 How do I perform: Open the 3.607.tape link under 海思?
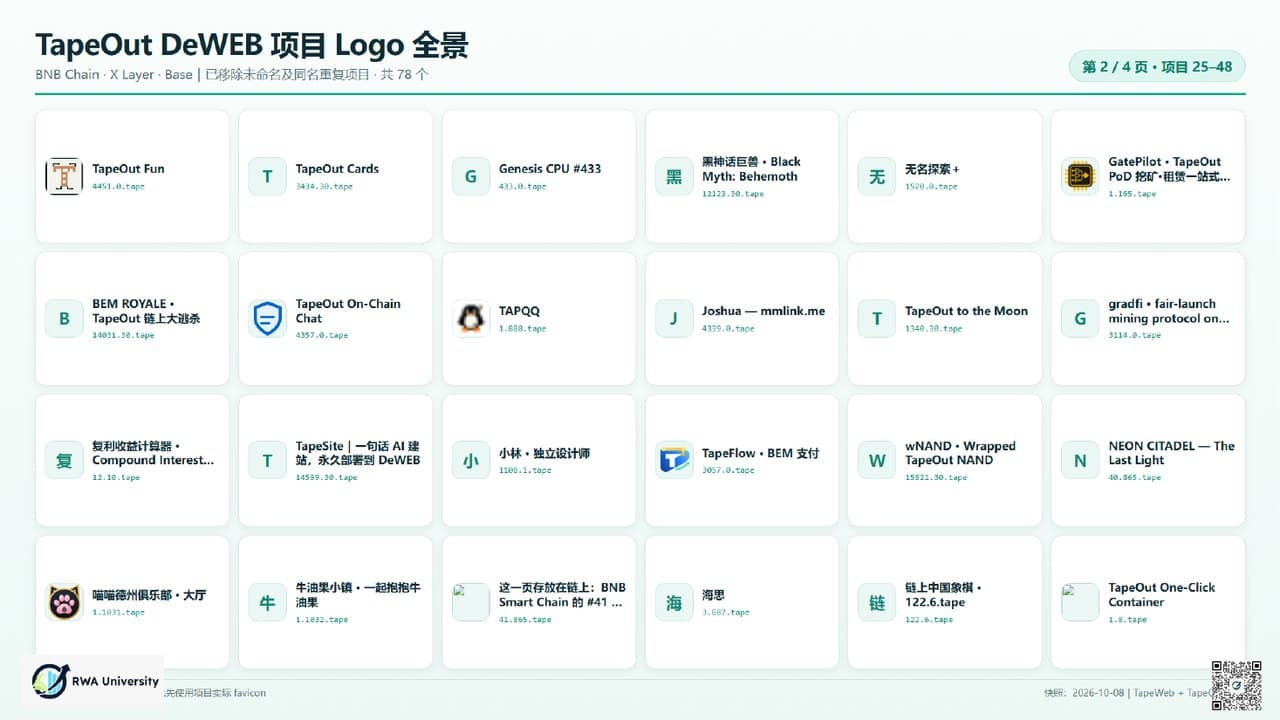[x=726, y=612]
